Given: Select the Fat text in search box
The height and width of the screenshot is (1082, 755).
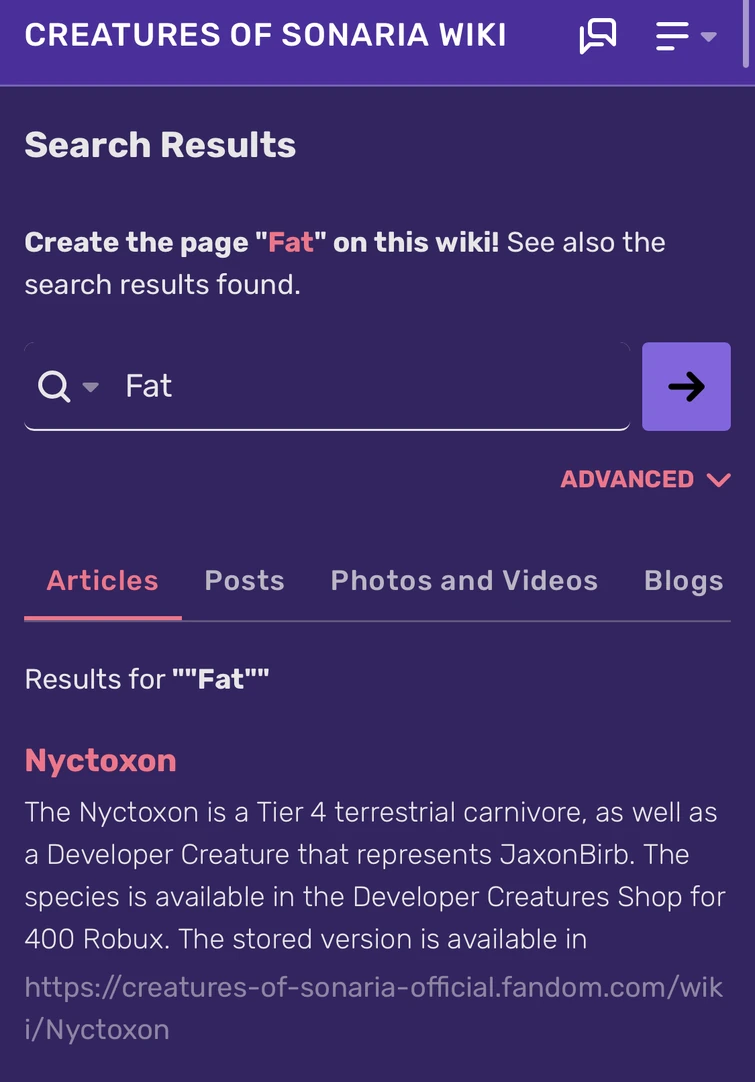Looking at the screenshot, I should tap(148, 386).
